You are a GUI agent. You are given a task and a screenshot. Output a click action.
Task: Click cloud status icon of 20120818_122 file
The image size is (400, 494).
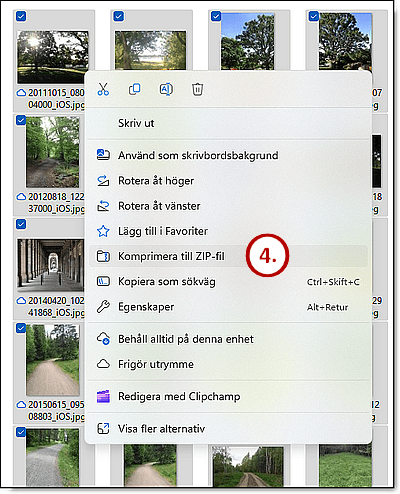click(x=21, y=197)
